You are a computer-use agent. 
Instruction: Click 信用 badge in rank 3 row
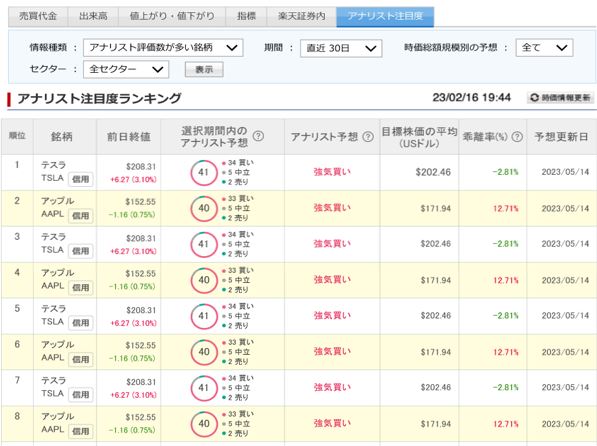pyautogui.click(x=81, y=251)
